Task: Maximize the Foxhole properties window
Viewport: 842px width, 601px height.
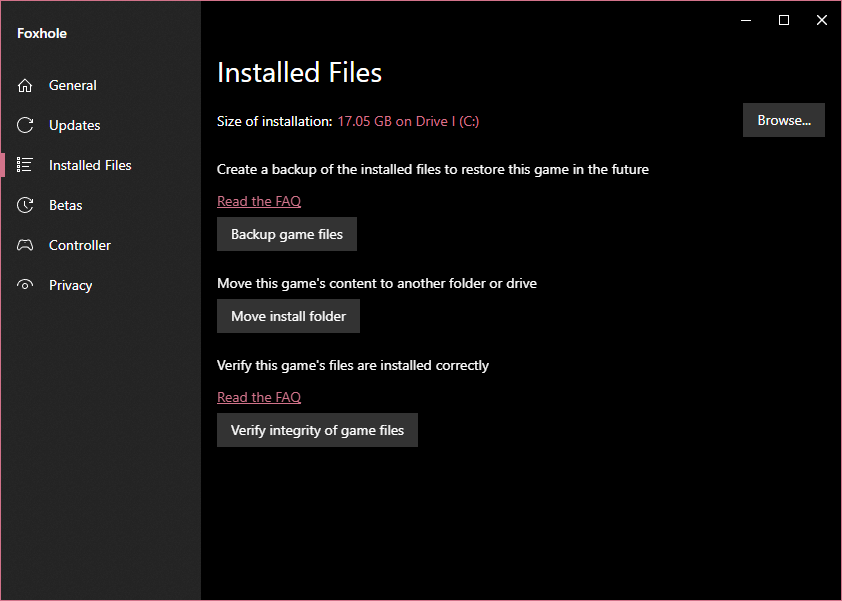Action: pyautogui.click(x=784, y=20)
